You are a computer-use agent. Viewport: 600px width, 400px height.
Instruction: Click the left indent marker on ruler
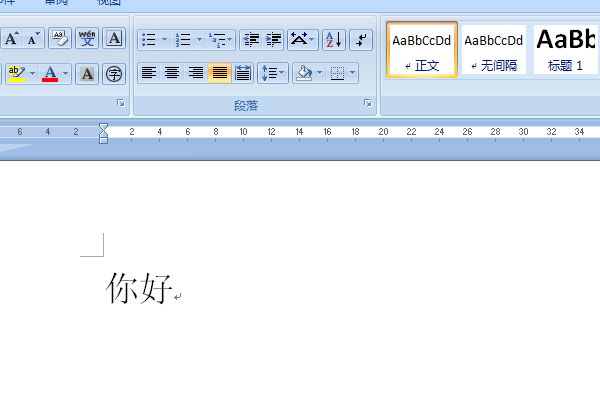(103, 140)
